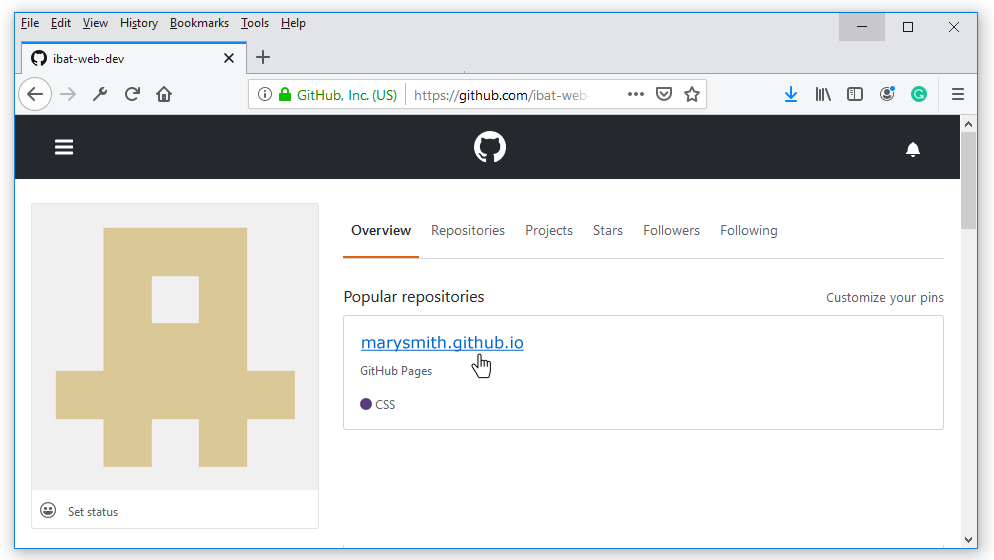Set status on the profile
This screenshot has height=560, width=994.
tap(92, 512)
